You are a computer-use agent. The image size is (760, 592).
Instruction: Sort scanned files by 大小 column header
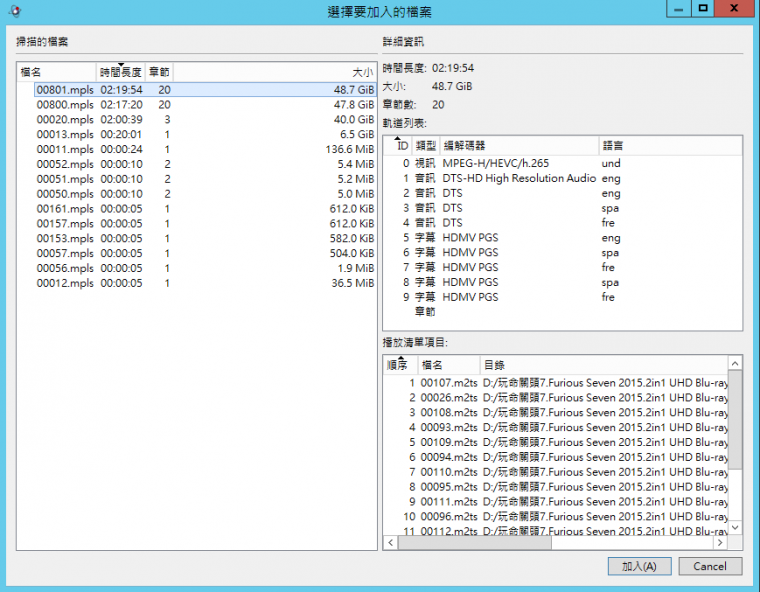point(275,72)
